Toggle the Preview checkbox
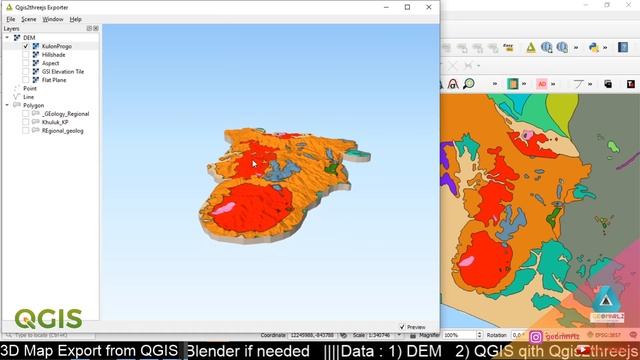Screen dimensions: 640x360 click(402, 327)
